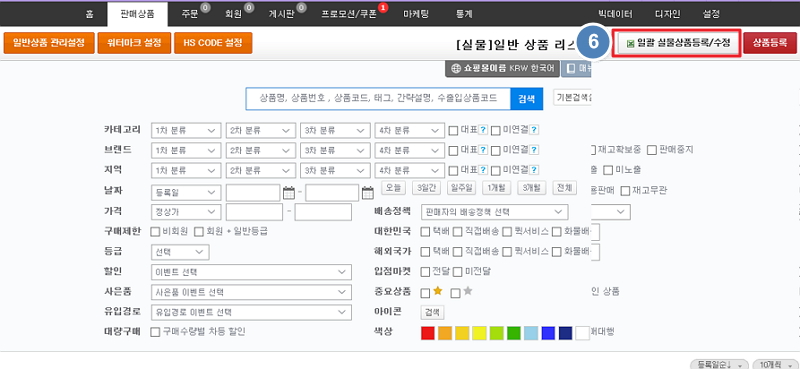Open the 등록일순 sort dropdown
The image size is (800, 369).
(719, 364)
